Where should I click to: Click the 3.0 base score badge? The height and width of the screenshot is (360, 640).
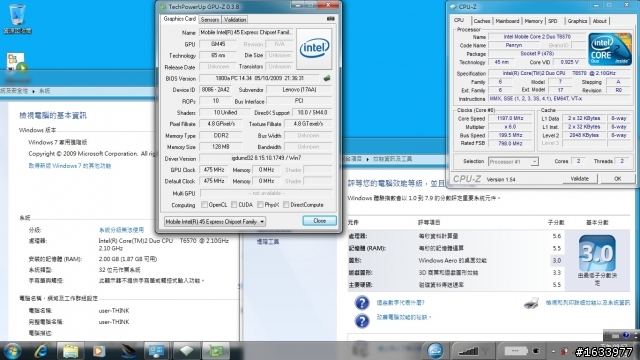point(597,253)
